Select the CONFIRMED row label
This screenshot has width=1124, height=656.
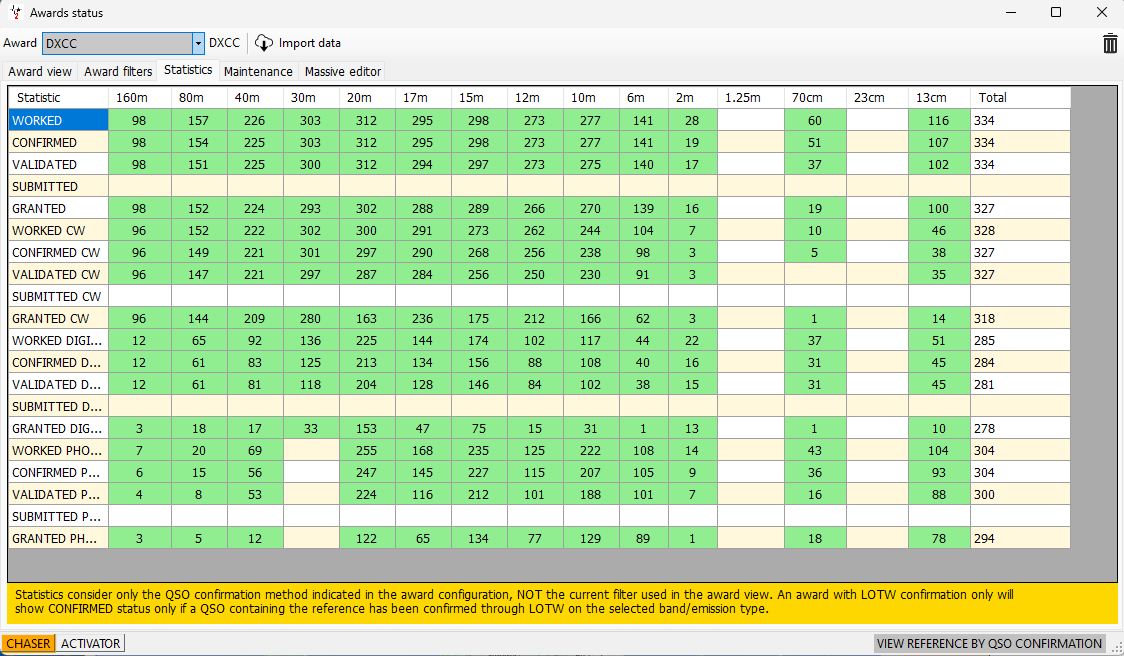[x=58, y=142]
